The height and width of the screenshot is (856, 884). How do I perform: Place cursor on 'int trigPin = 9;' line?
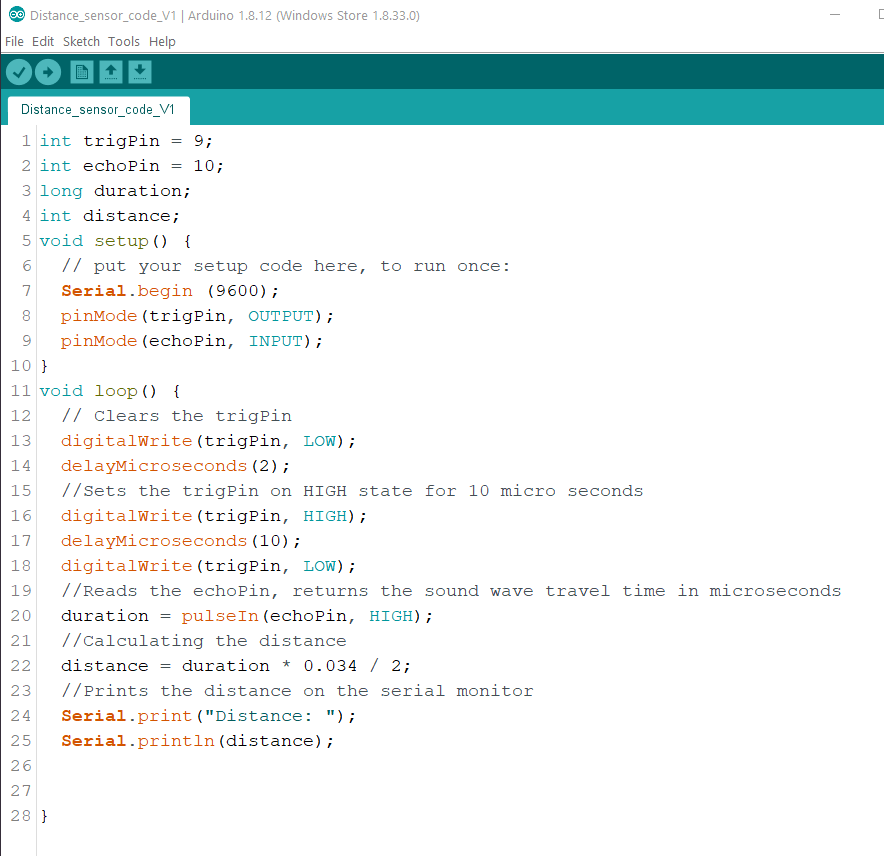[126, 141]
